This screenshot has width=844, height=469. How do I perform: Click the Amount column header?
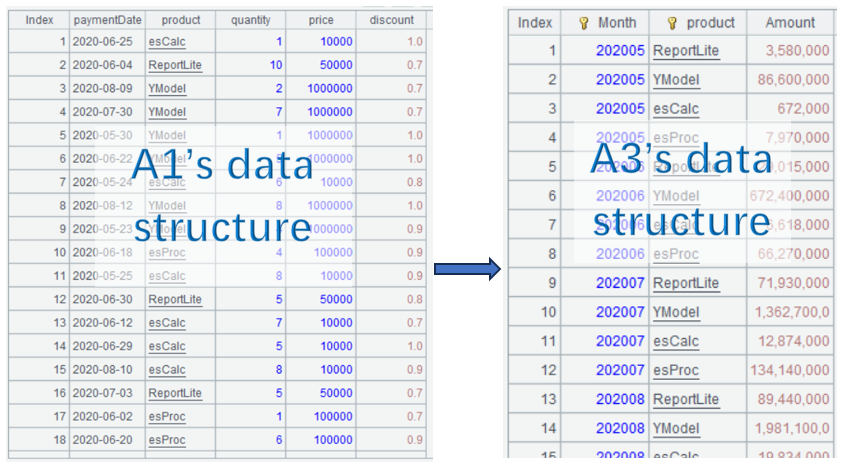790,23
